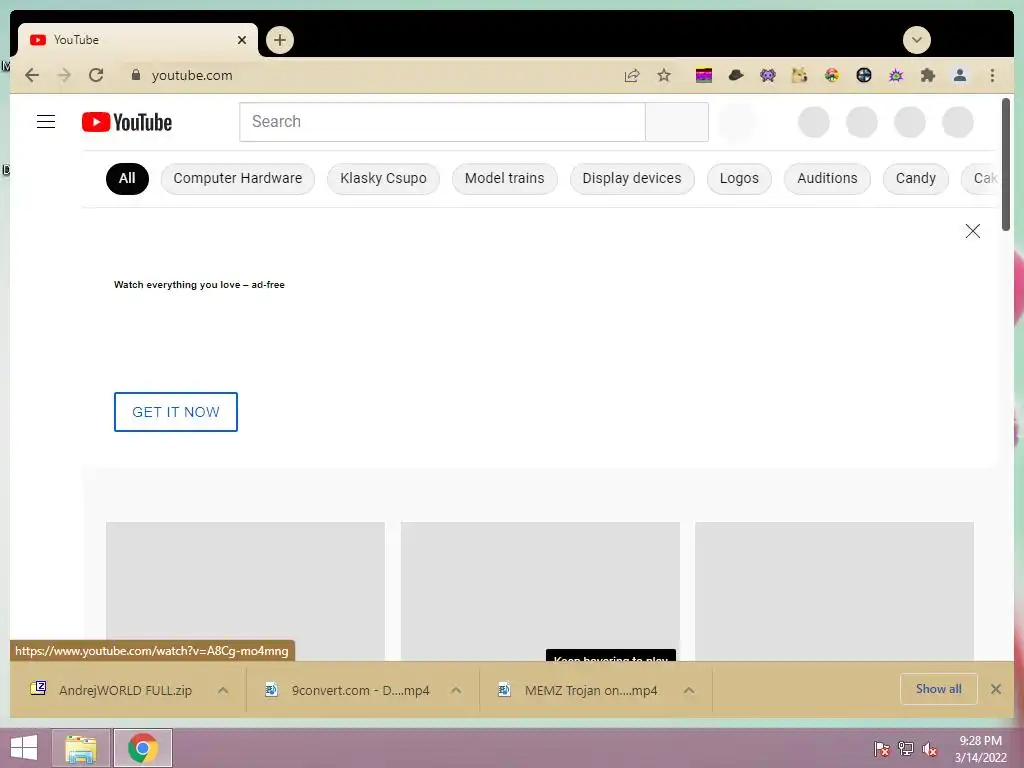This screenshot has width=1024, height=768.
Task: Open the YouTube hamburger guide menu
Action: [46, 121]
